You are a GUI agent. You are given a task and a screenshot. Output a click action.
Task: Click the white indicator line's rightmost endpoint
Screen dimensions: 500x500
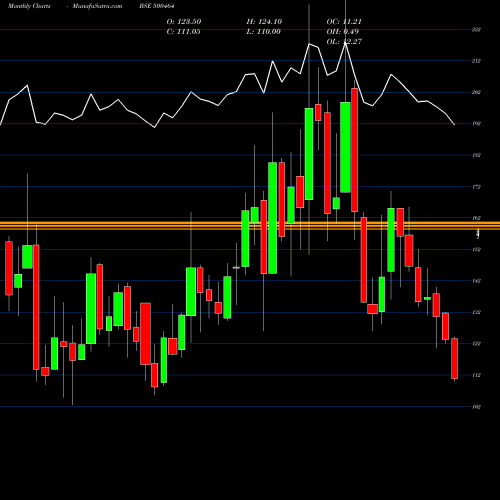click(454, 125)
